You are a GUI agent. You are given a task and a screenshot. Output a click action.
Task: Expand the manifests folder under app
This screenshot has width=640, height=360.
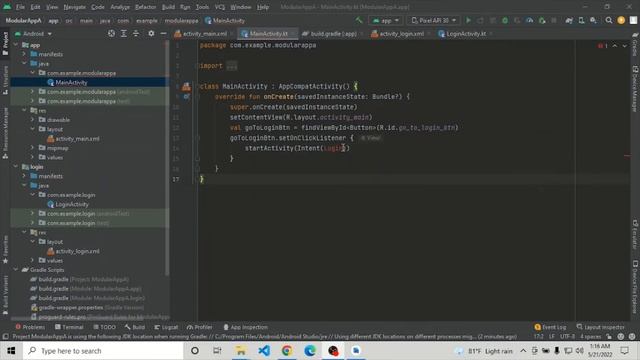point(24,54)
